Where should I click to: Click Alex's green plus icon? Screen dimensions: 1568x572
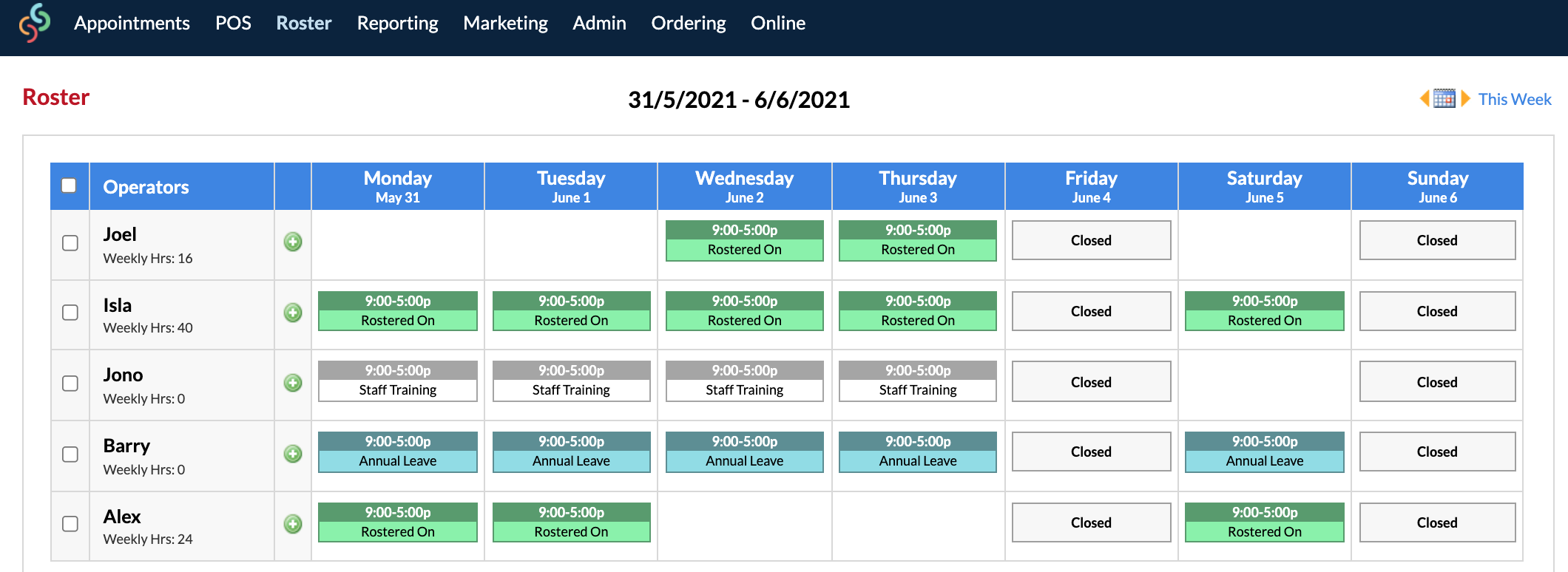point(293,524)
